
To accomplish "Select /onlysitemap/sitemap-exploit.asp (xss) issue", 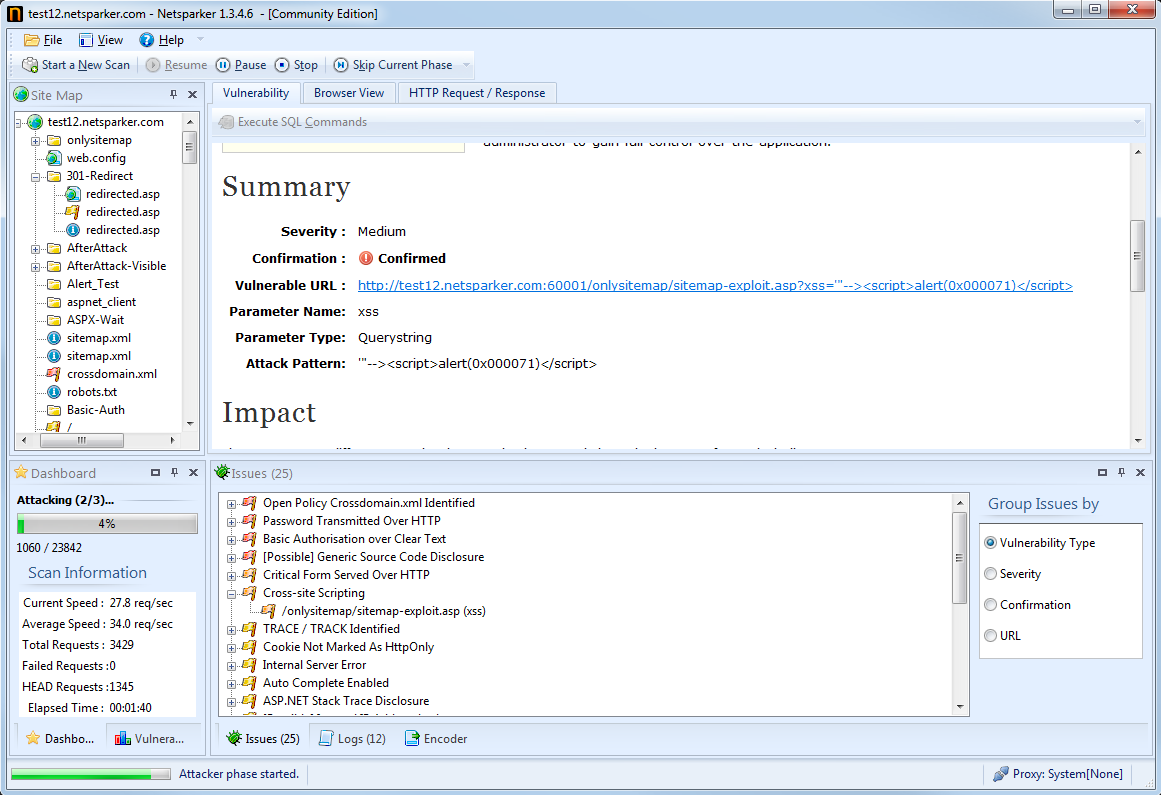I will 384,611.
